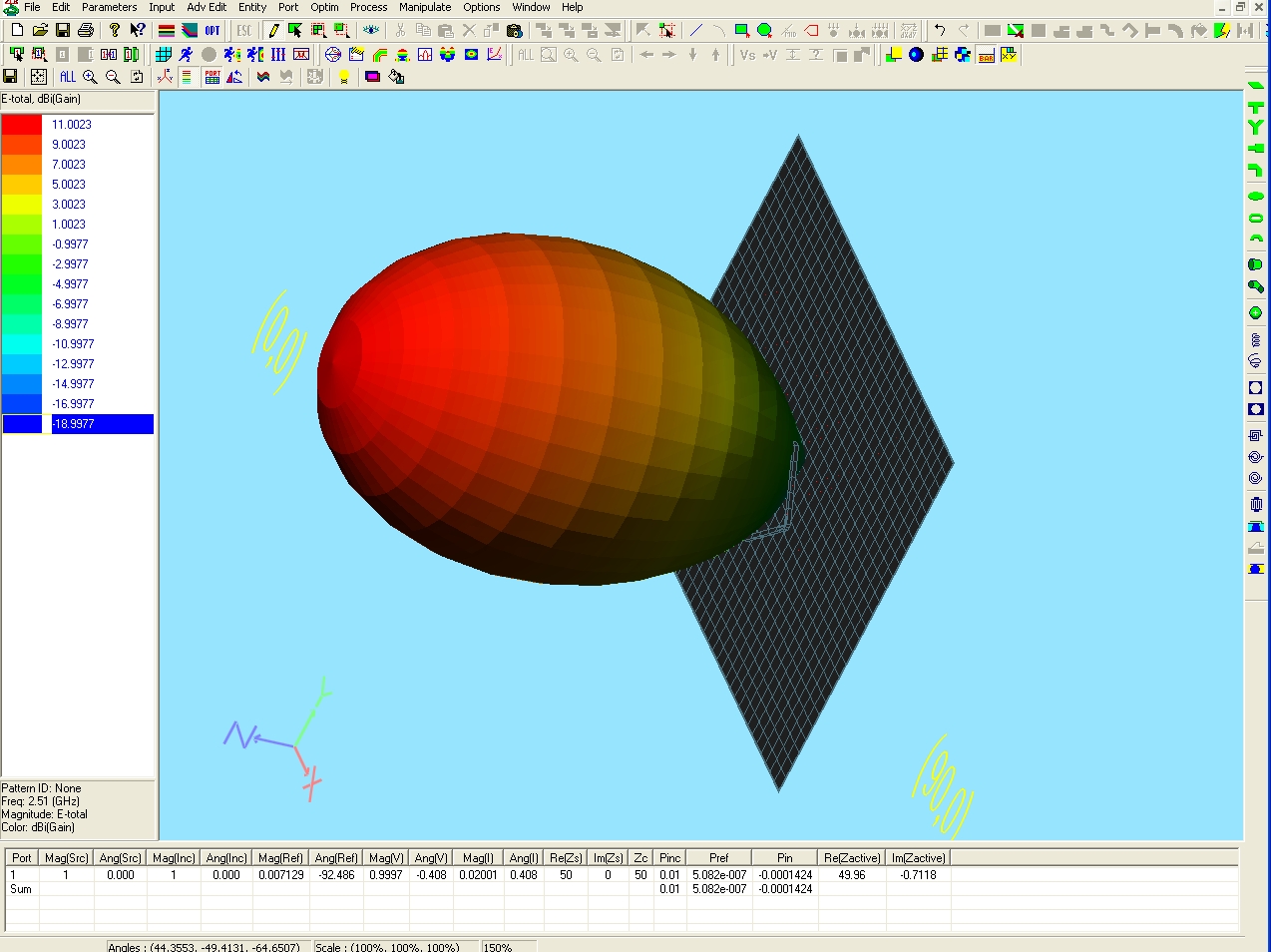Open the Adv Edit menu
Screen dimensions: 1271x952
207,7
